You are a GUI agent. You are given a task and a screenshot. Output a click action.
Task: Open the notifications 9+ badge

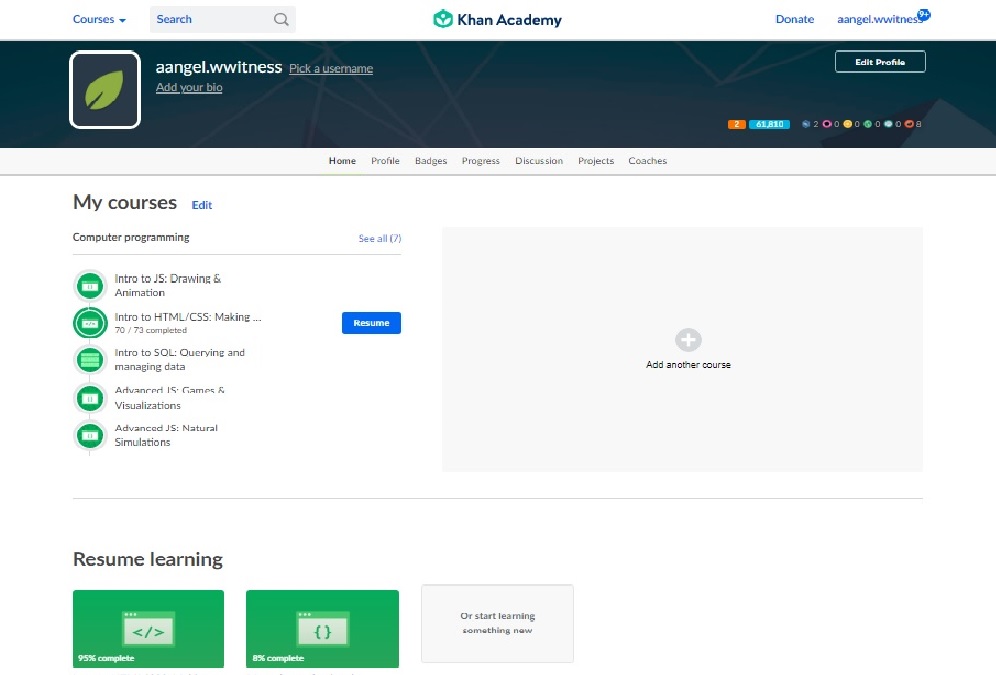(924, 15)
